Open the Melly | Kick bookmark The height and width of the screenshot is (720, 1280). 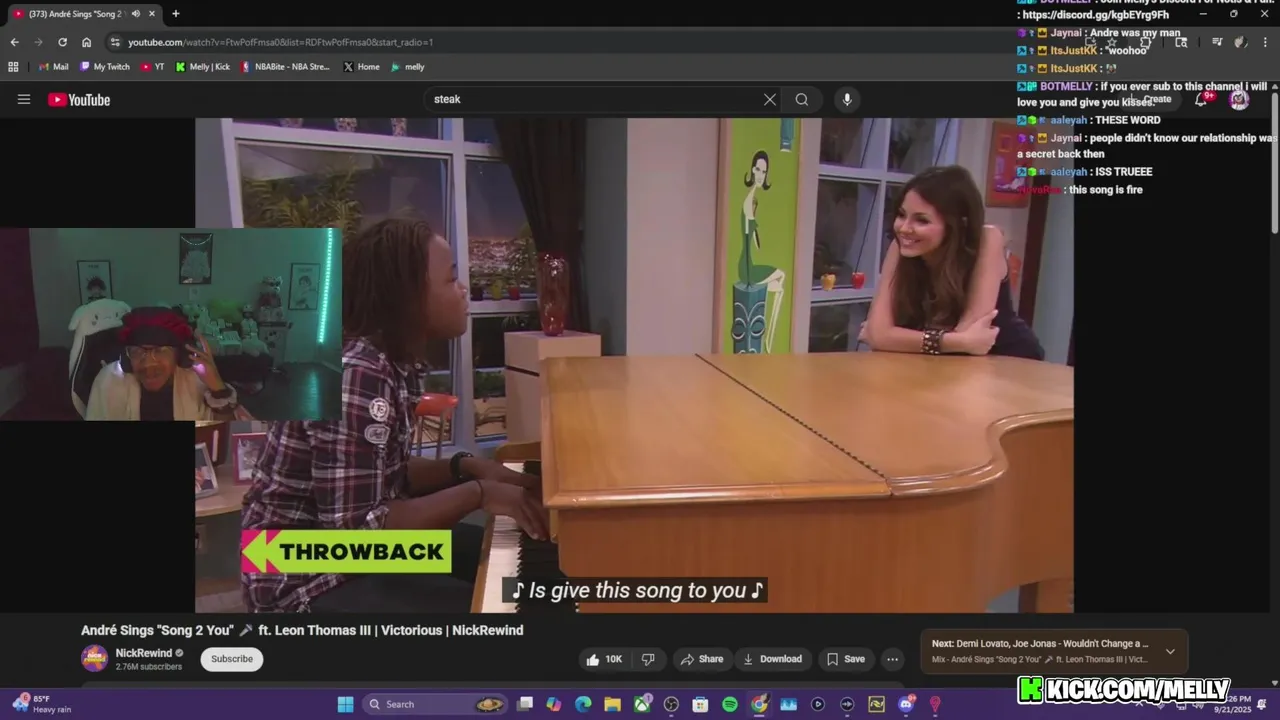pos(203,67)
